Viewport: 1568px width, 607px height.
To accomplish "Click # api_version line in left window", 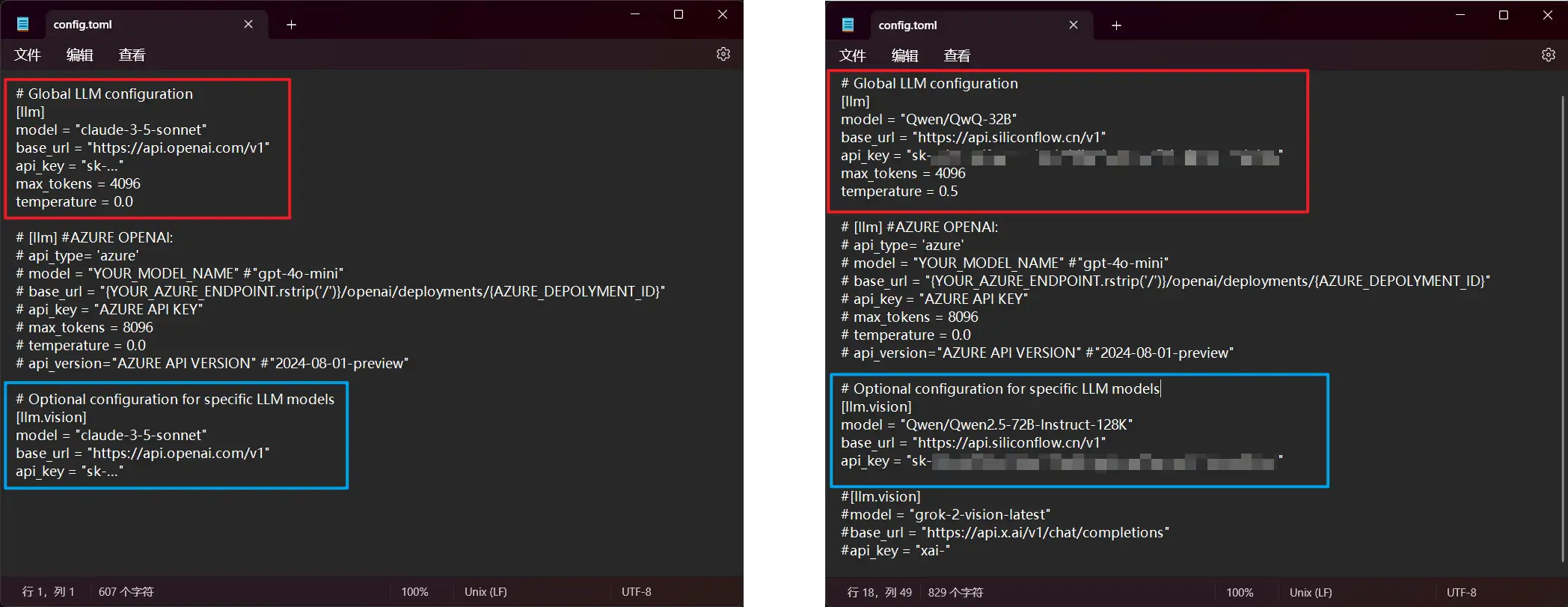I will (x=212, y=363).
